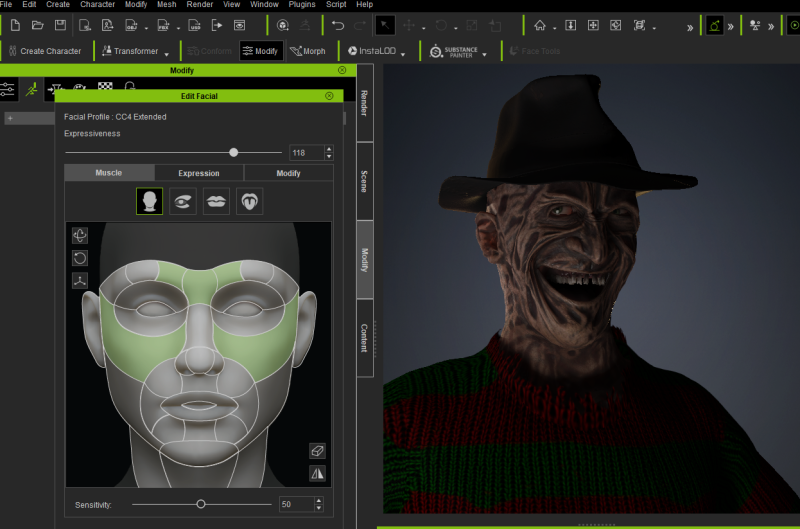Open the sliders tab icon in Modify panel

(8, 89)
